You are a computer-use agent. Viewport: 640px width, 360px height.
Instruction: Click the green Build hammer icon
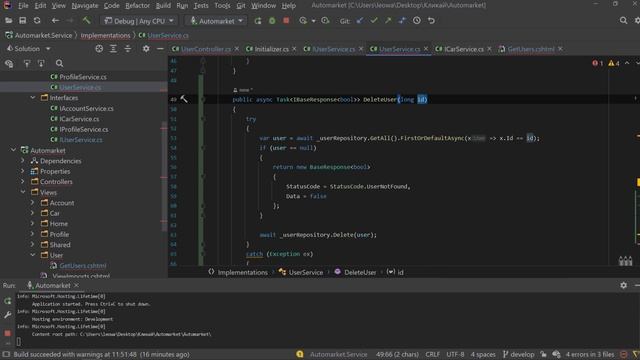tap(86, 20)
